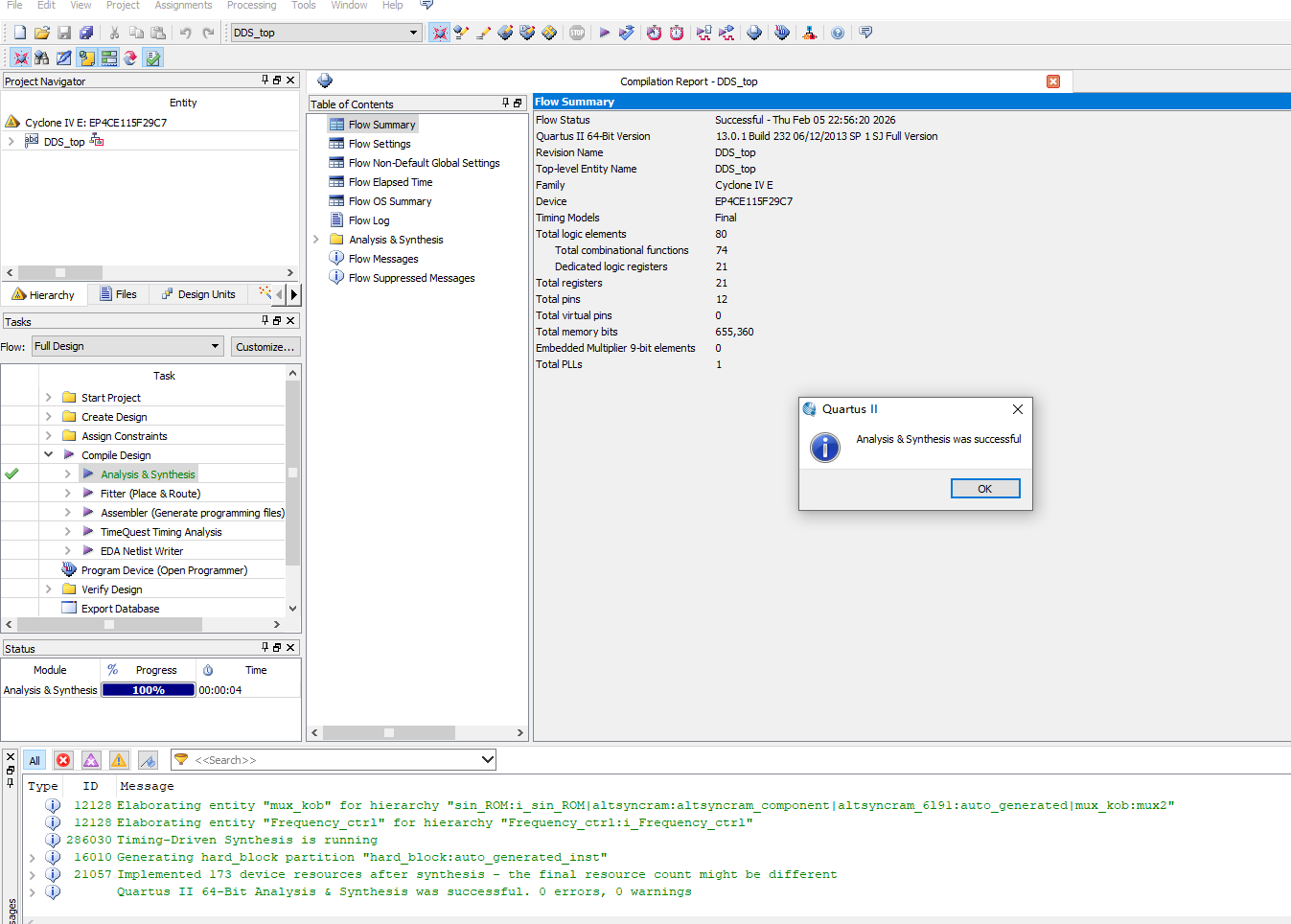Image resolution: width=1291 pixels, height=924 pixels.
Task: Click the New file toolbar icon
Action: [19, 33]
